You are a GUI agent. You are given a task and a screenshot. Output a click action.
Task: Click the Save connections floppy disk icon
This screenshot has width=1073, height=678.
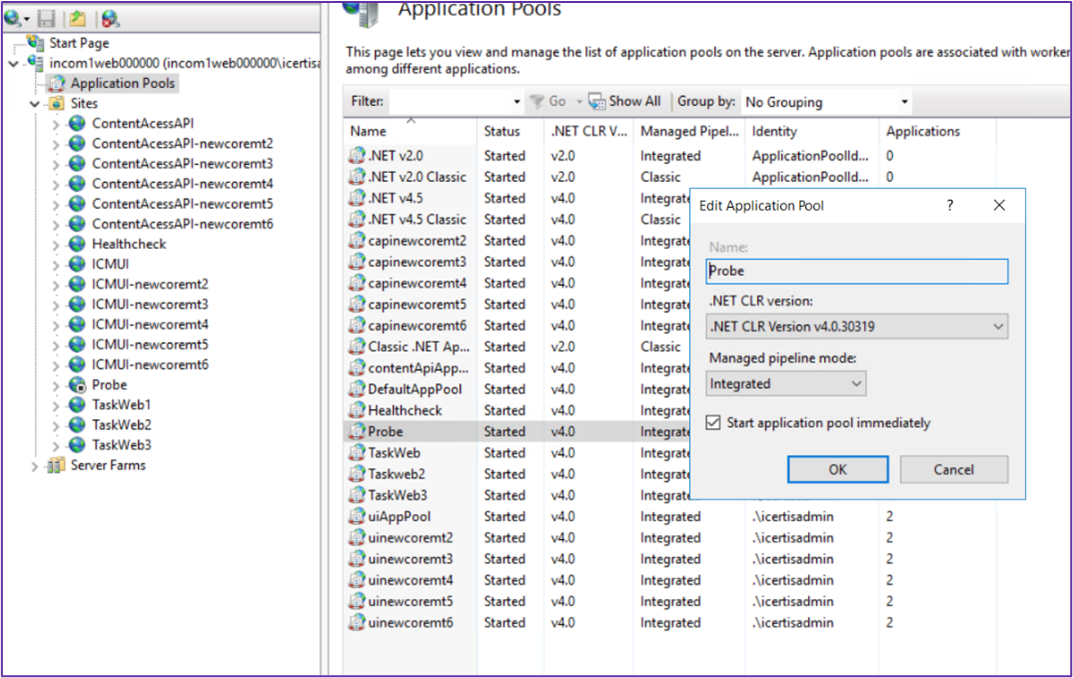[46, 18]
